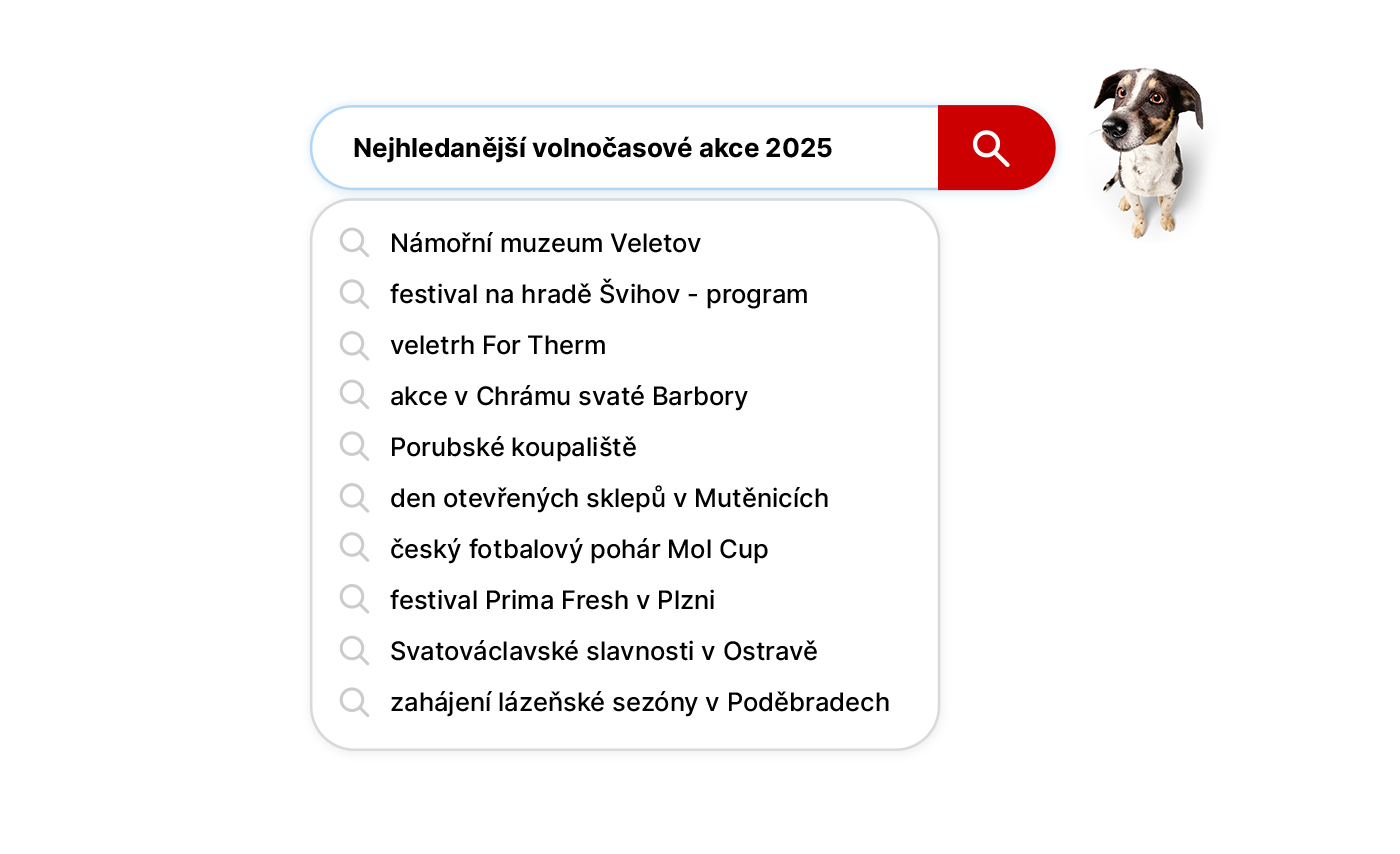Click the magnifier icon beside Porubské koupaliště

[354, 447]
